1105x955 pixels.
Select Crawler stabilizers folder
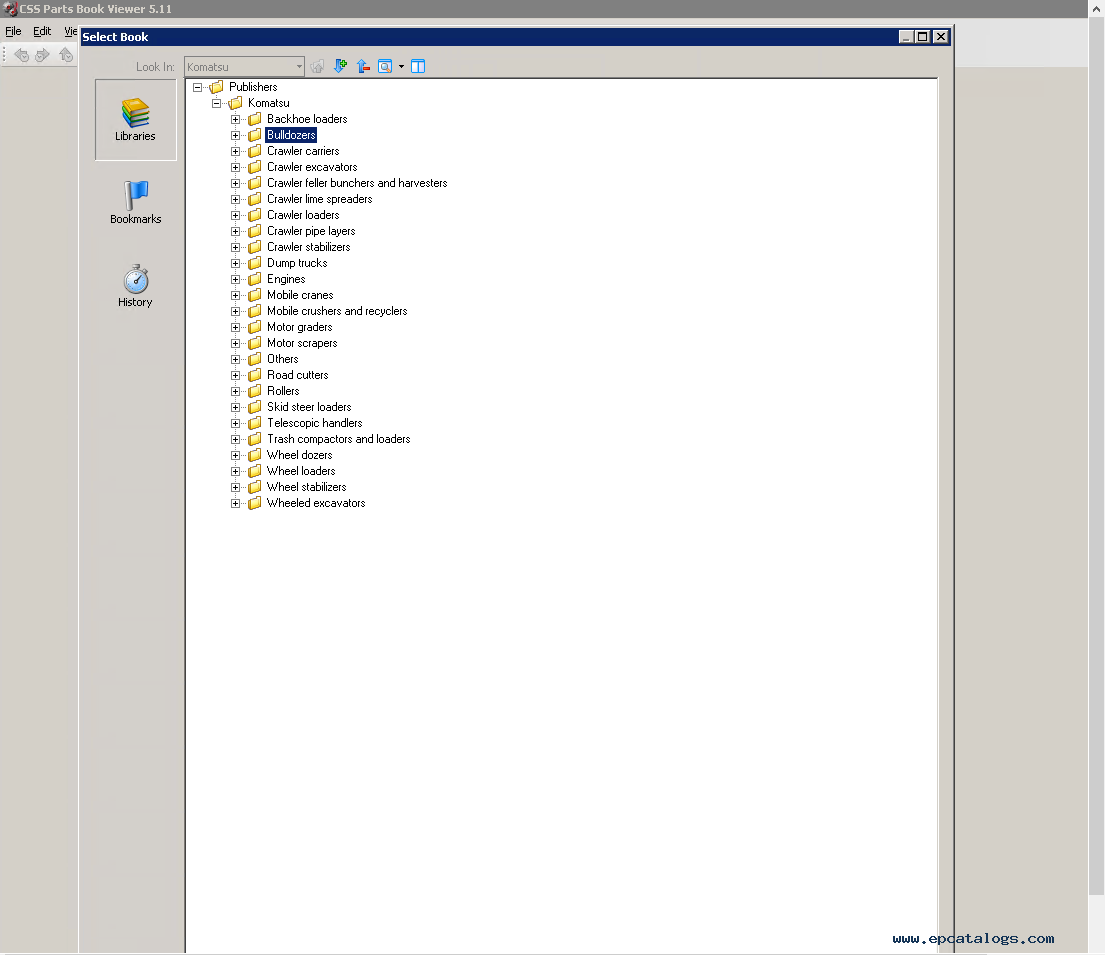pos(309,247)
